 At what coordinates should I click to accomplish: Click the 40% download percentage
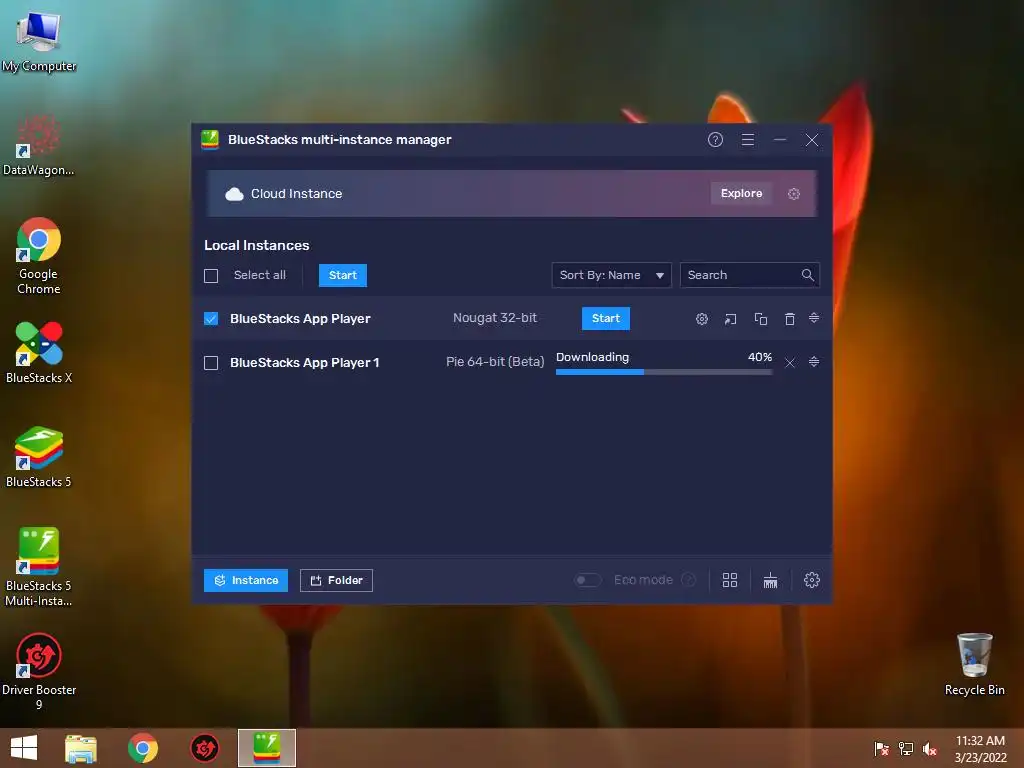coord(760,357)
